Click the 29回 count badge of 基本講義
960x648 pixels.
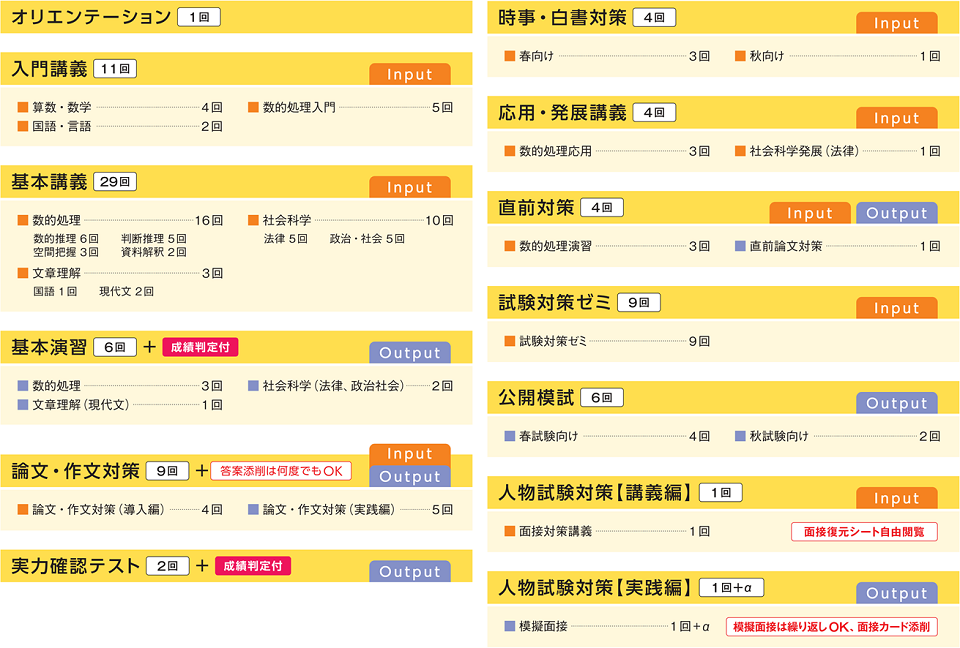(114, 182)
